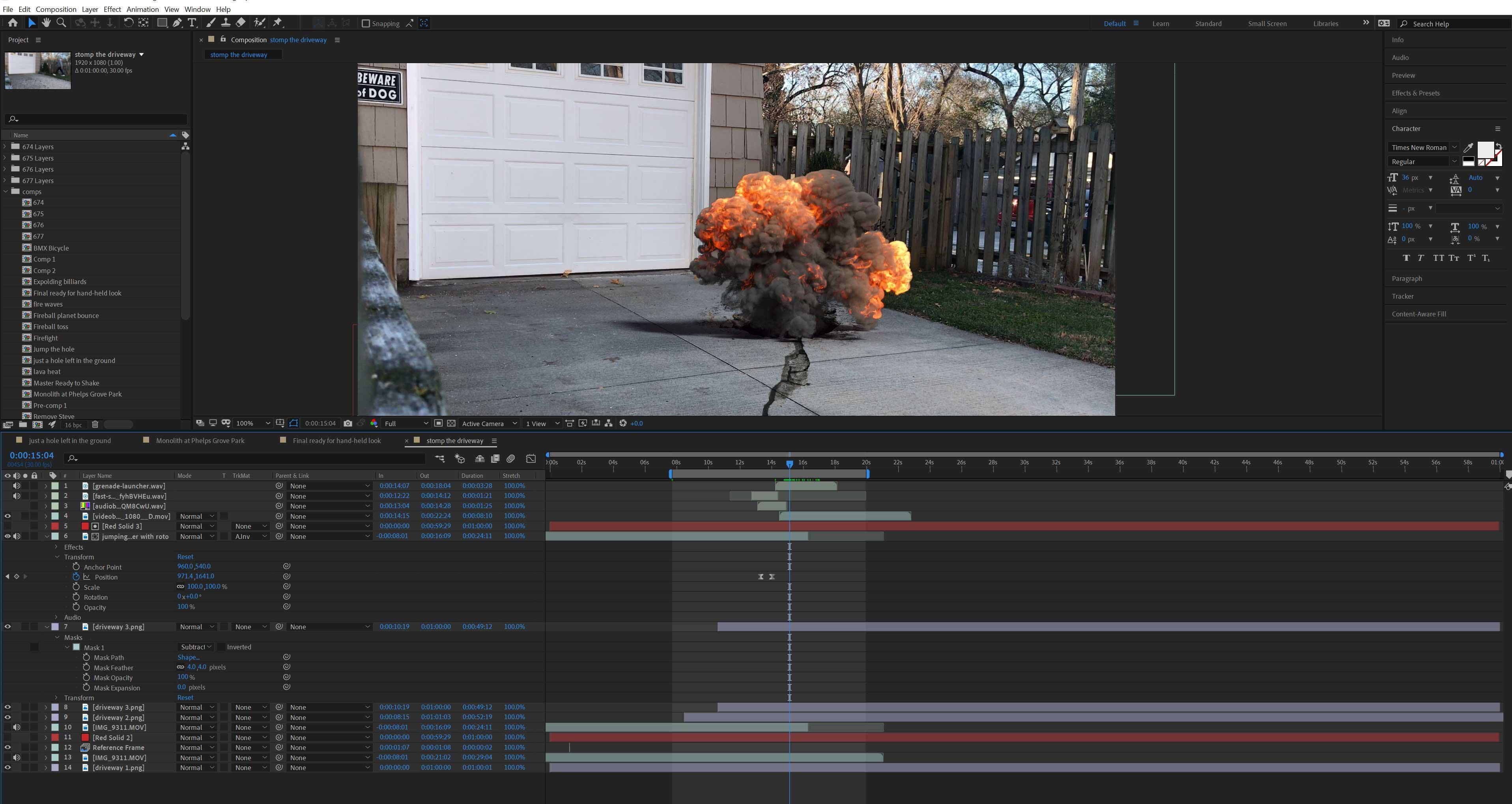Select the Horizontal Type tool
This screenshot has width=1512, height=804.
(192, 23)
